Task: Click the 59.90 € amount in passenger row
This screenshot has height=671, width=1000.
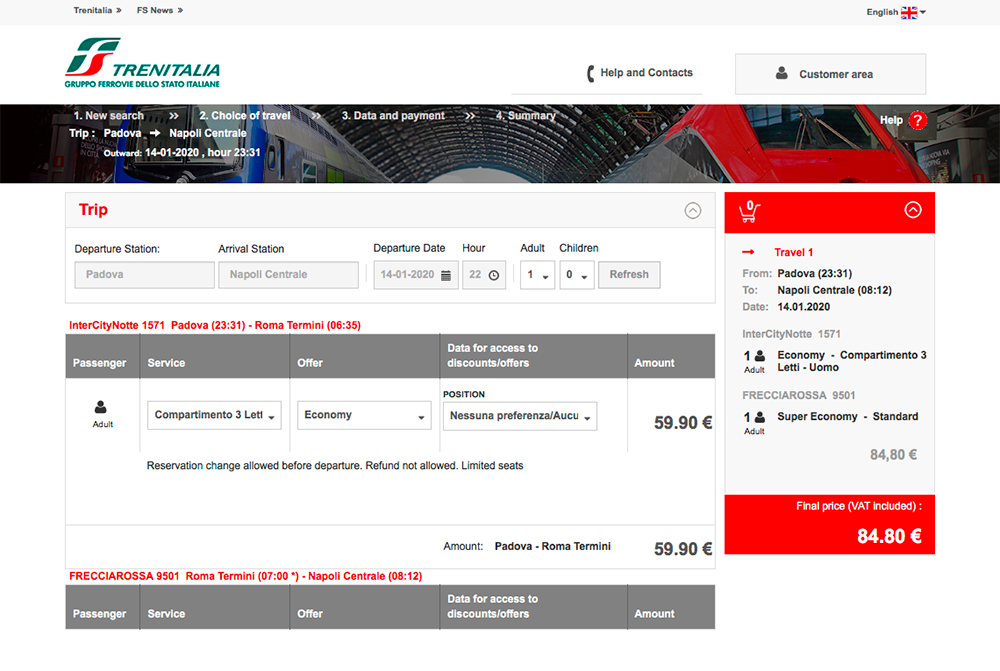Action: [x=682, y=423]
